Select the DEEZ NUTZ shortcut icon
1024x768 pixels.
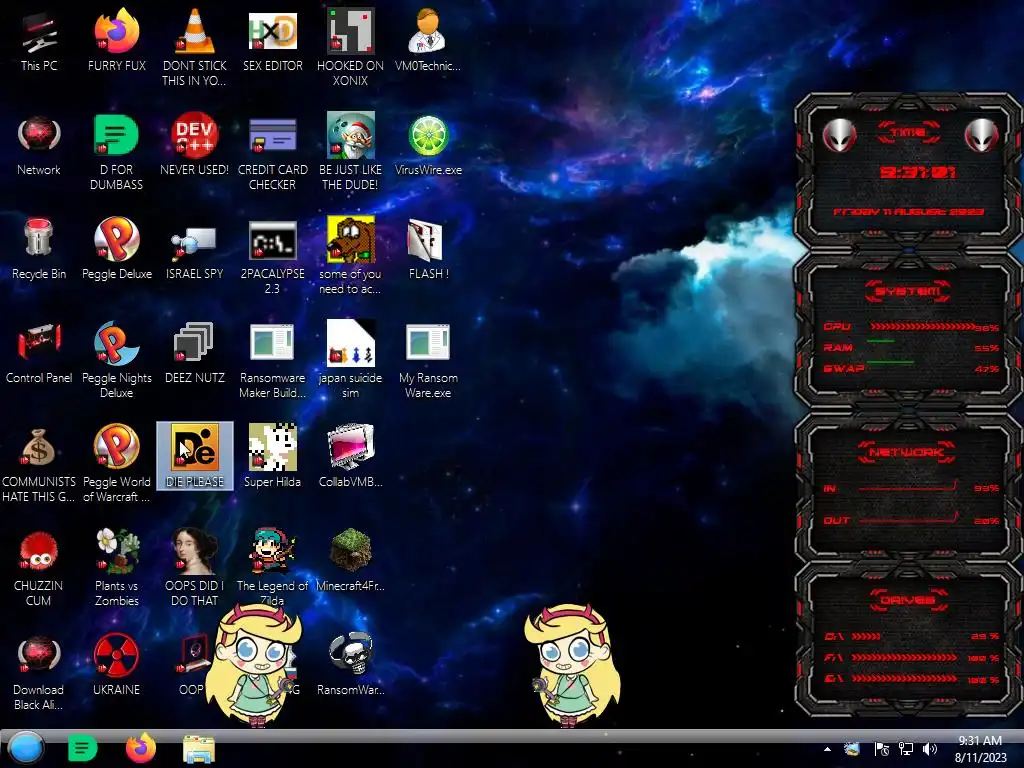195,342
